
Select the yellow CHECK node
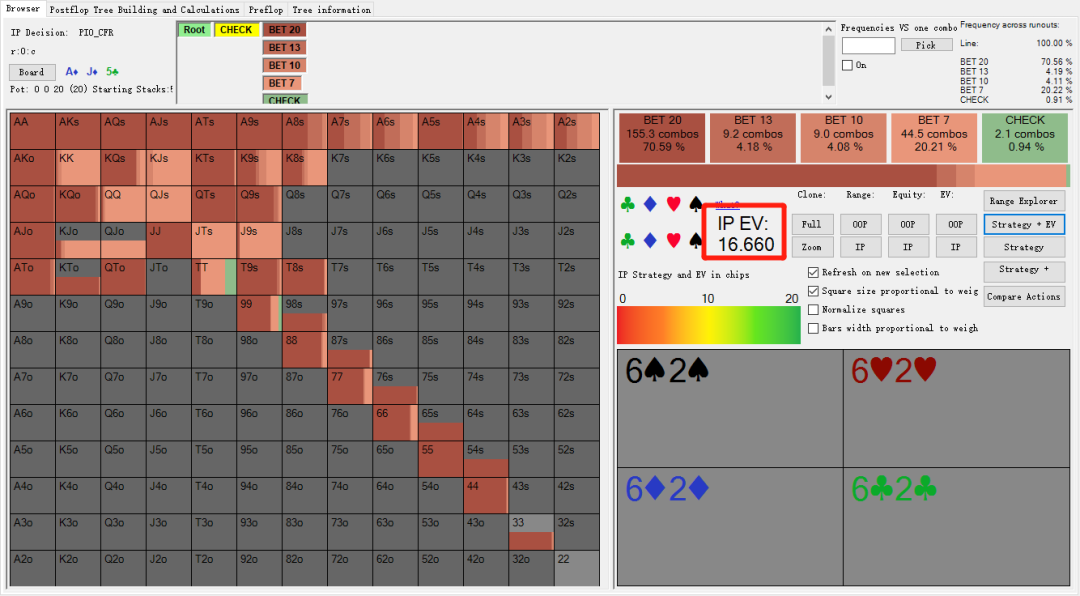click(236, 30)
